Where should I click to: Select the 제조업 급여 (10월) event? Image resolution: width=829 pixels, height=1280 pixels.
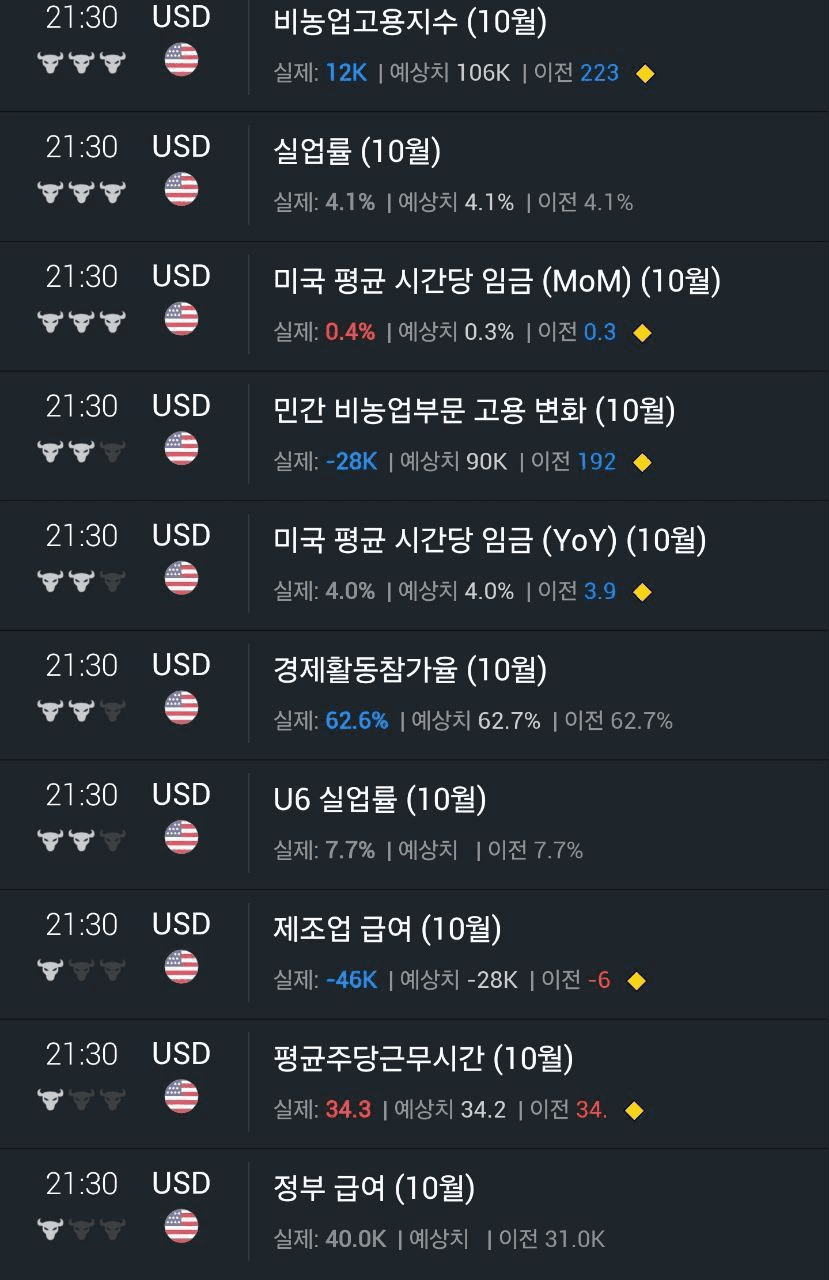click(x=414, y=954)
